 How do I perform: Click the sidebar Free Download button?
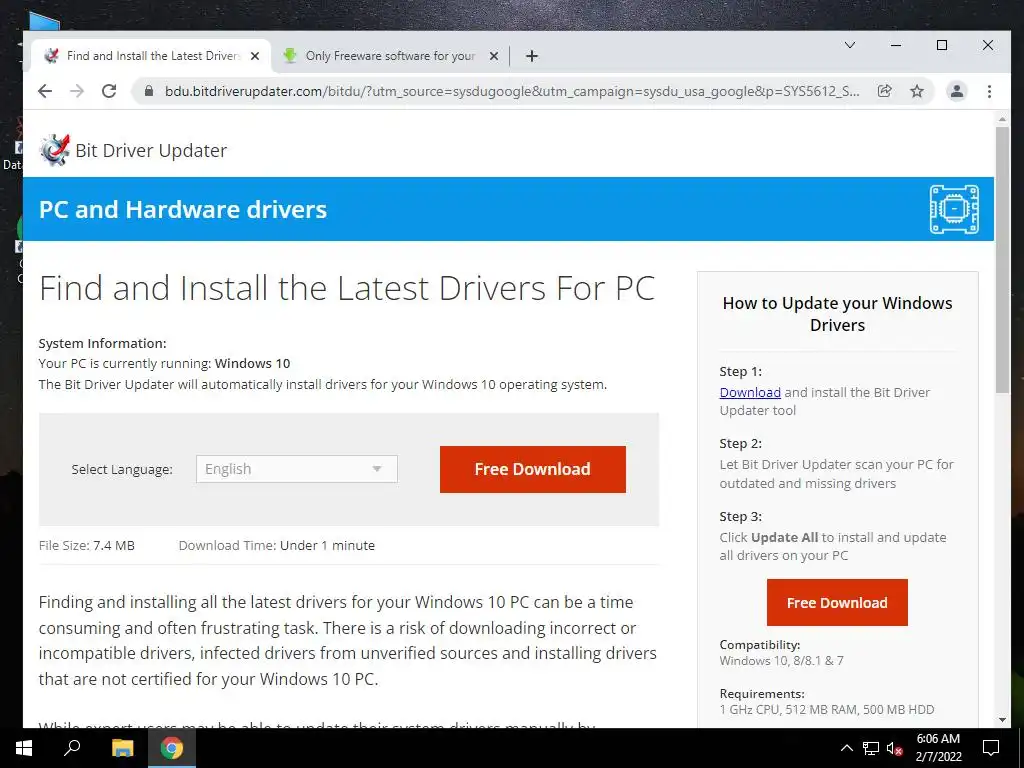click(837, 602)
